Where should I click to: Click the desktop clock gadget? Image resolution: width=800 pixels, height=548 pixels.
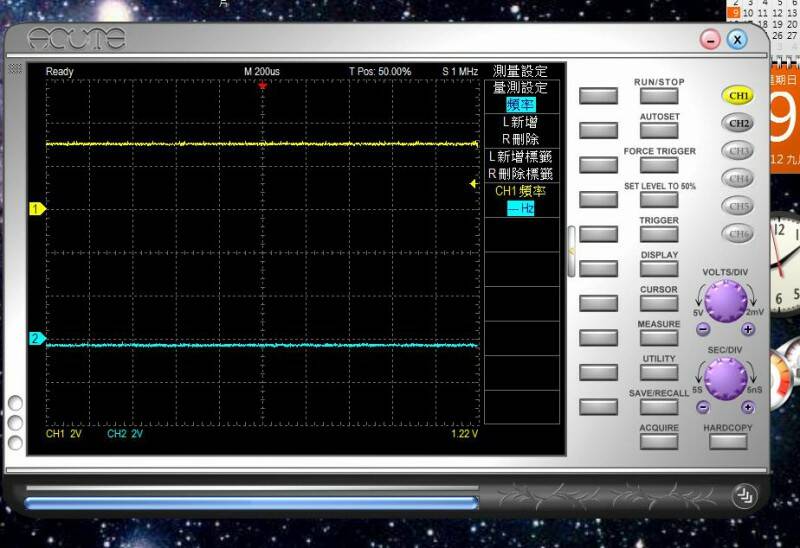[x=785, y=264]
